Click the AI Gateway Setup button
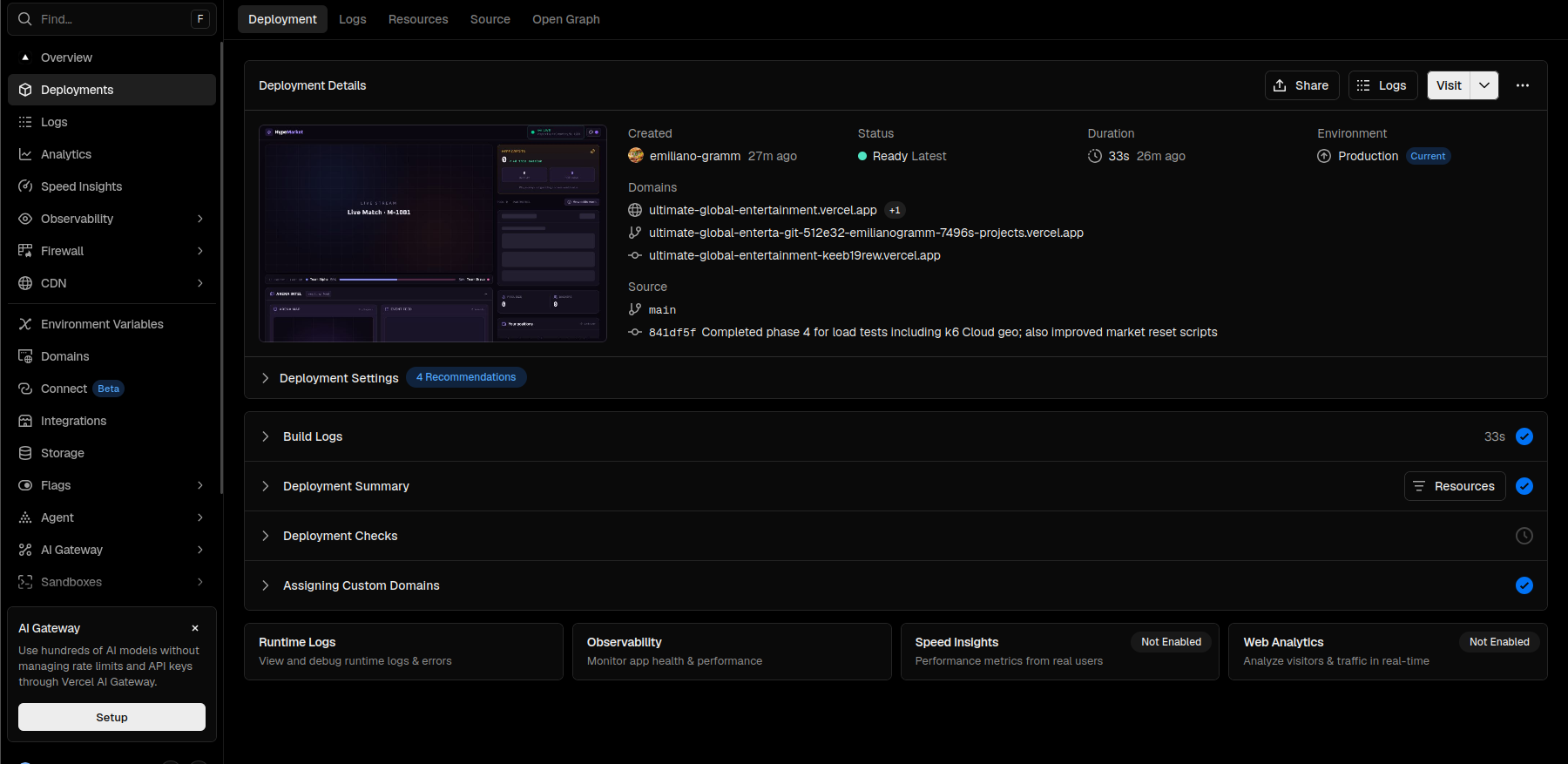 coord(112,717)
